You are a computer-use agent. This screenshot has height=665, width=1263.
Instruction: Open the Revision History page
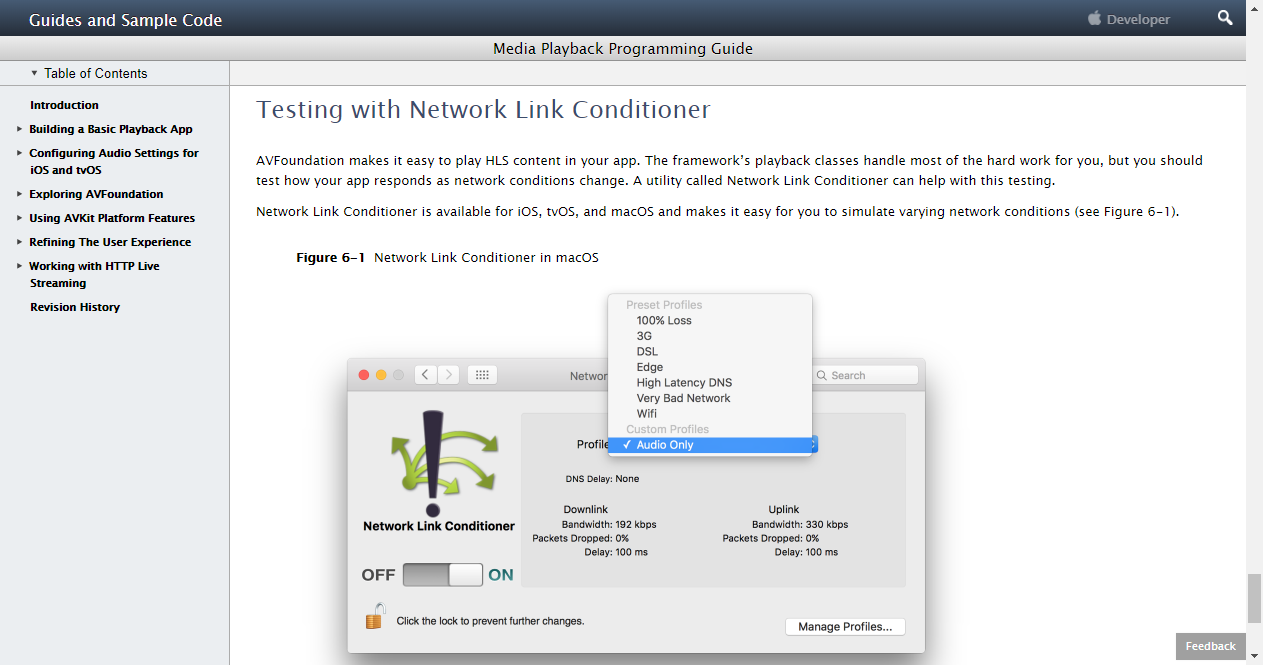[75, 307]
